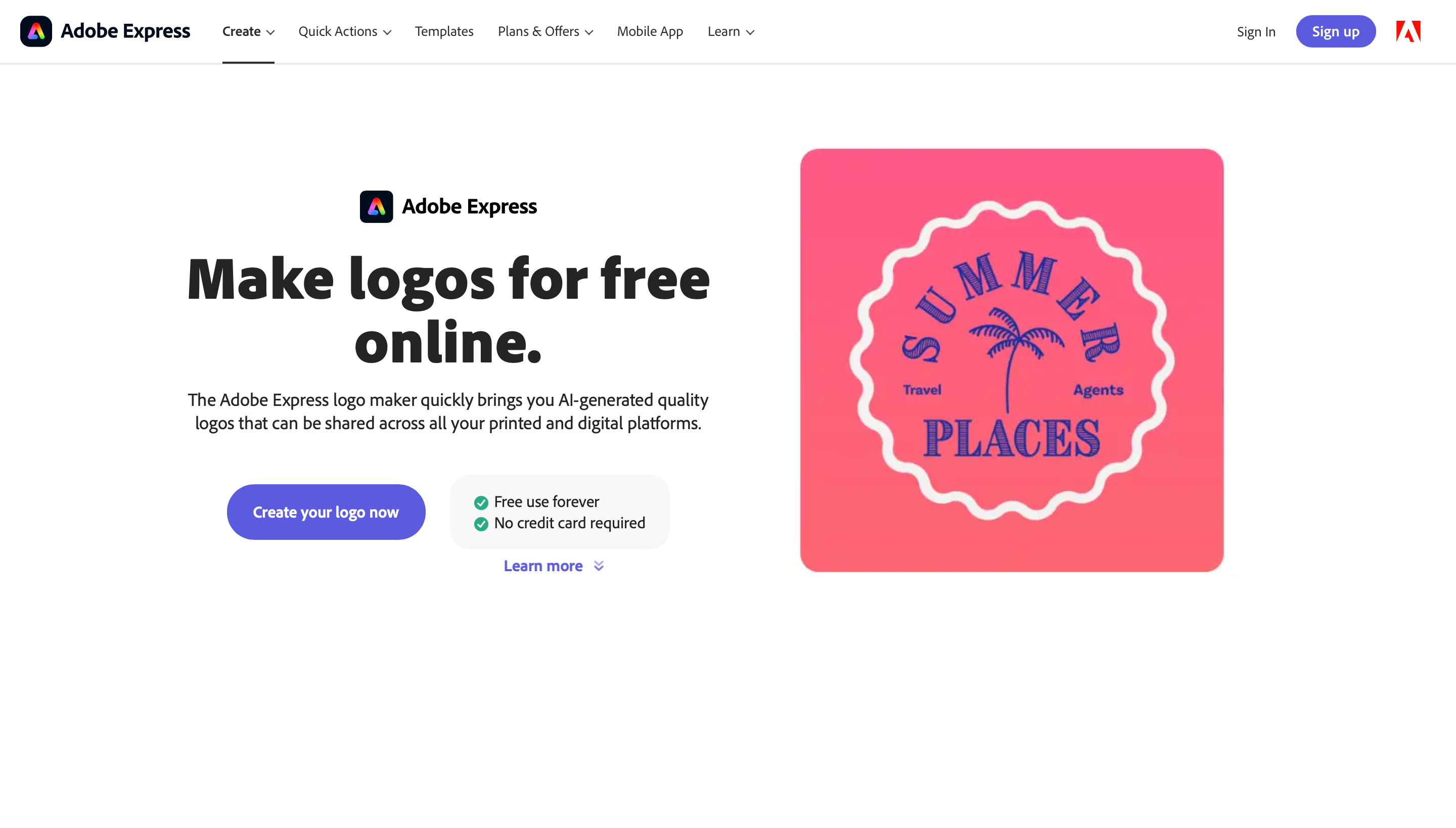Click the Create your logo now button

pos(326,512)
